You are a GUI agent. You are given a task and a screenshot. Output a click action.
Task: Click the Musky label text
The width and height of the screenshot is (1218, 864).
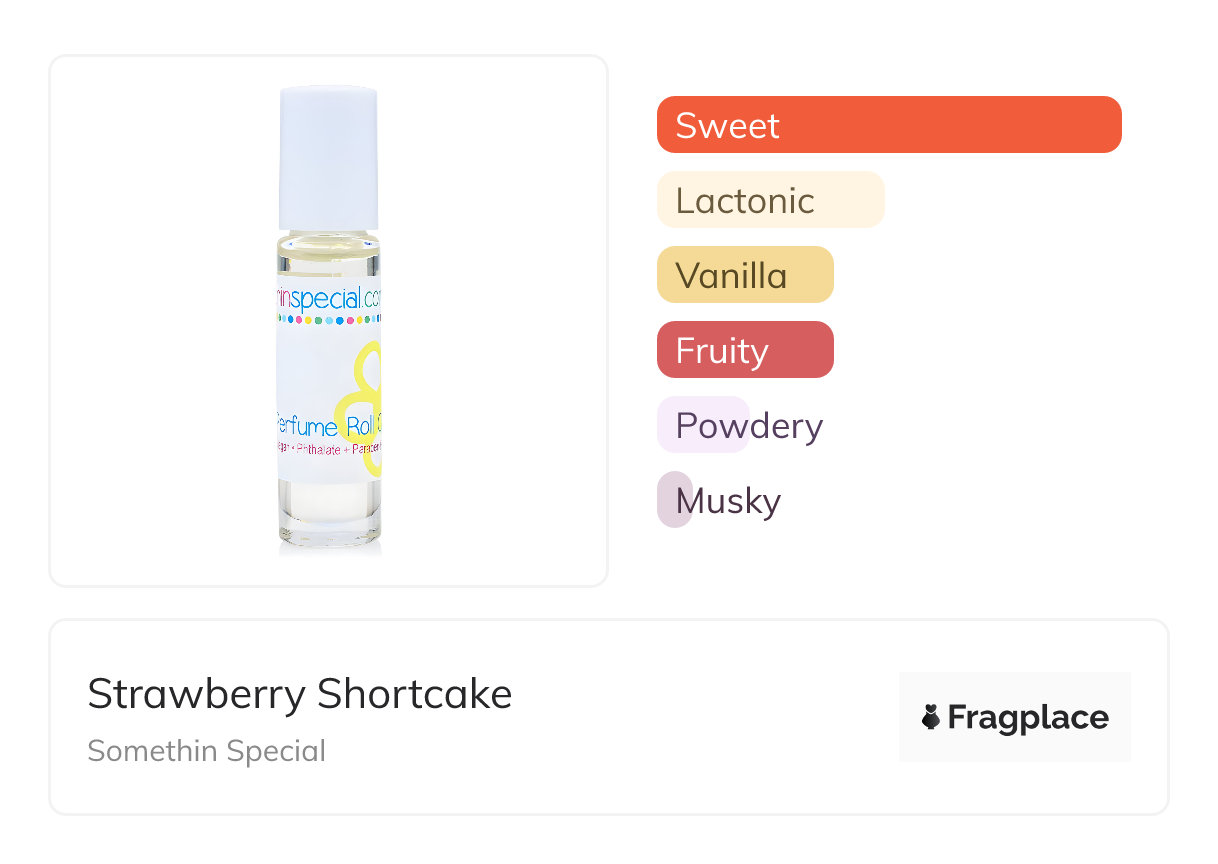coord(728,501)
